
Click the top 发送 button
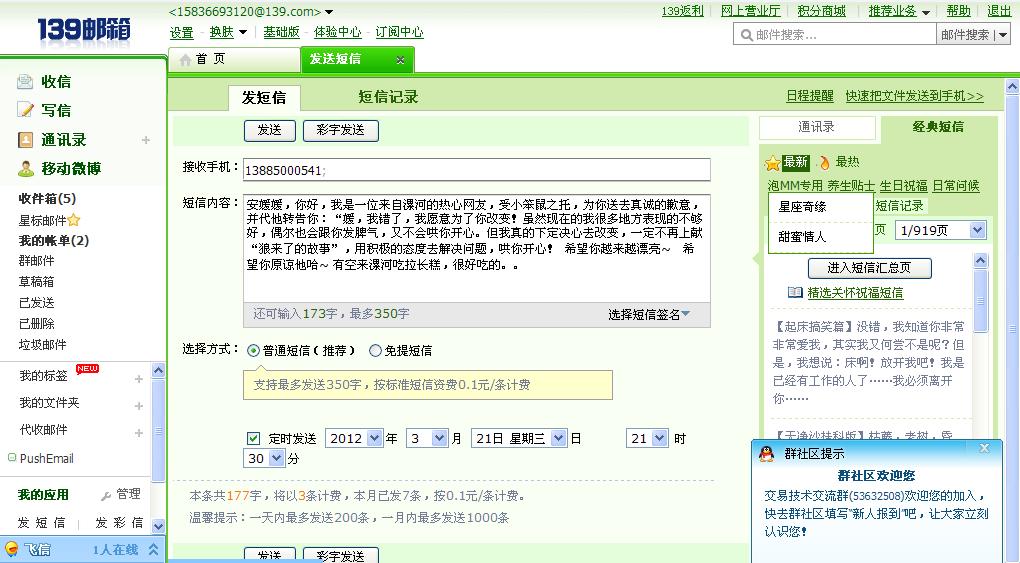pos(269,130)
